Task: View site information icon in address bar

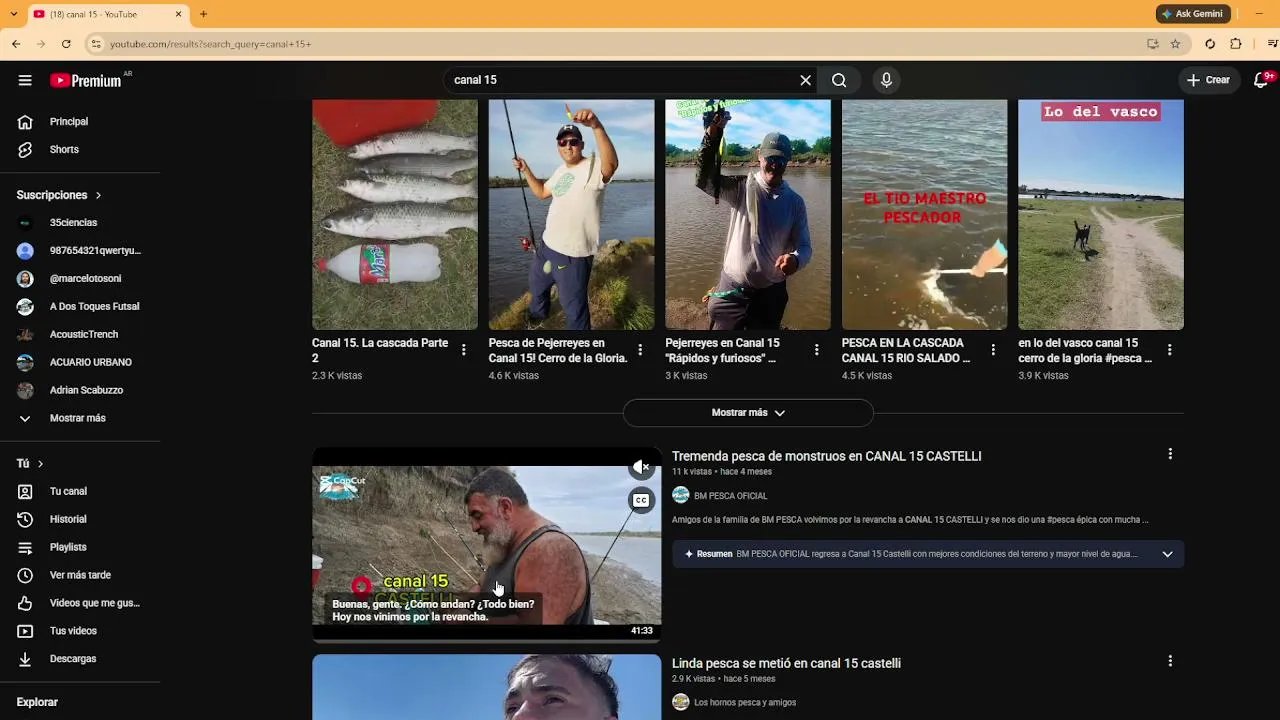Action: (x=96, y=44)
